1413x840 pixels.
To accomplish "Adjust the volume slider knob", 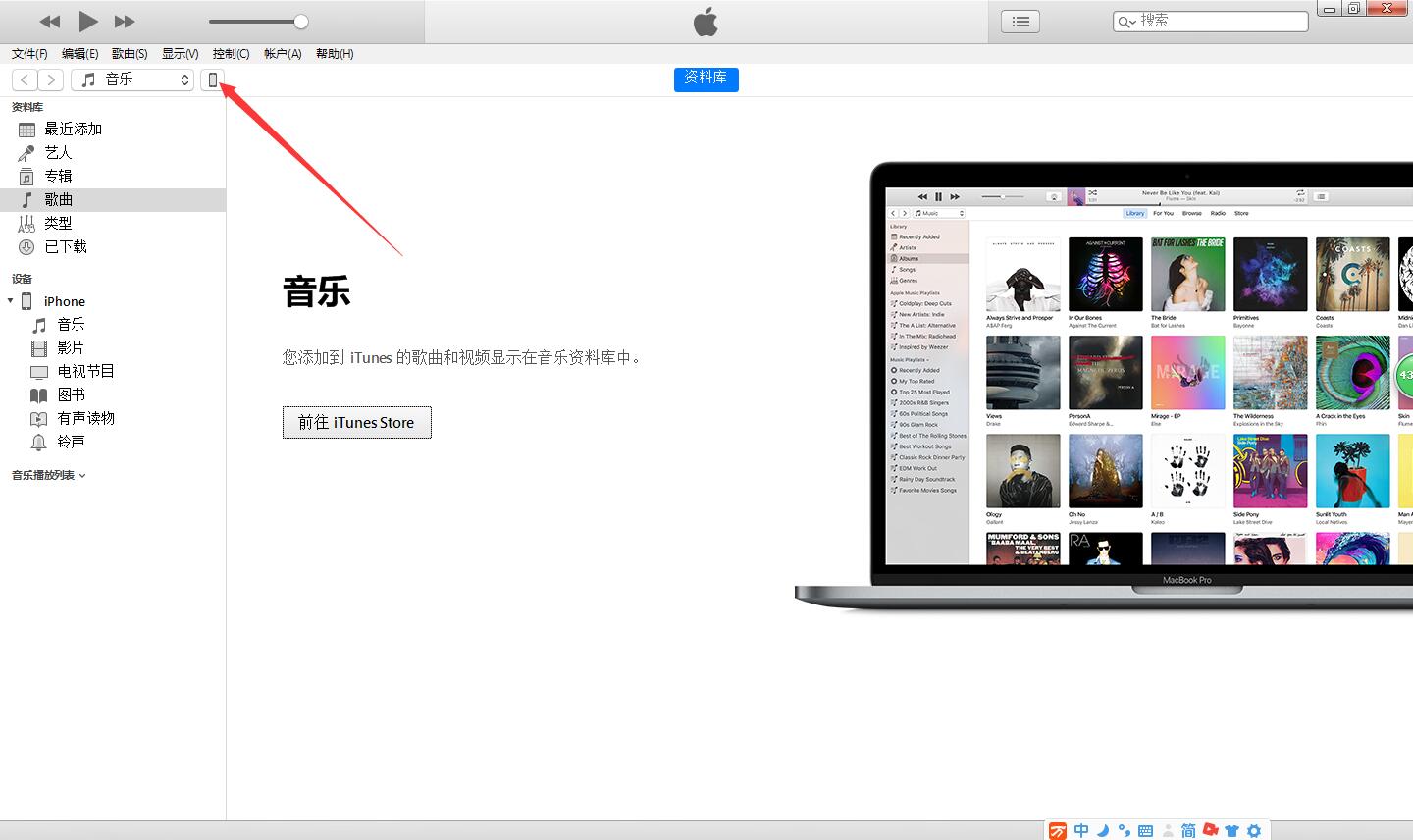I will click(x=301, y=22).
